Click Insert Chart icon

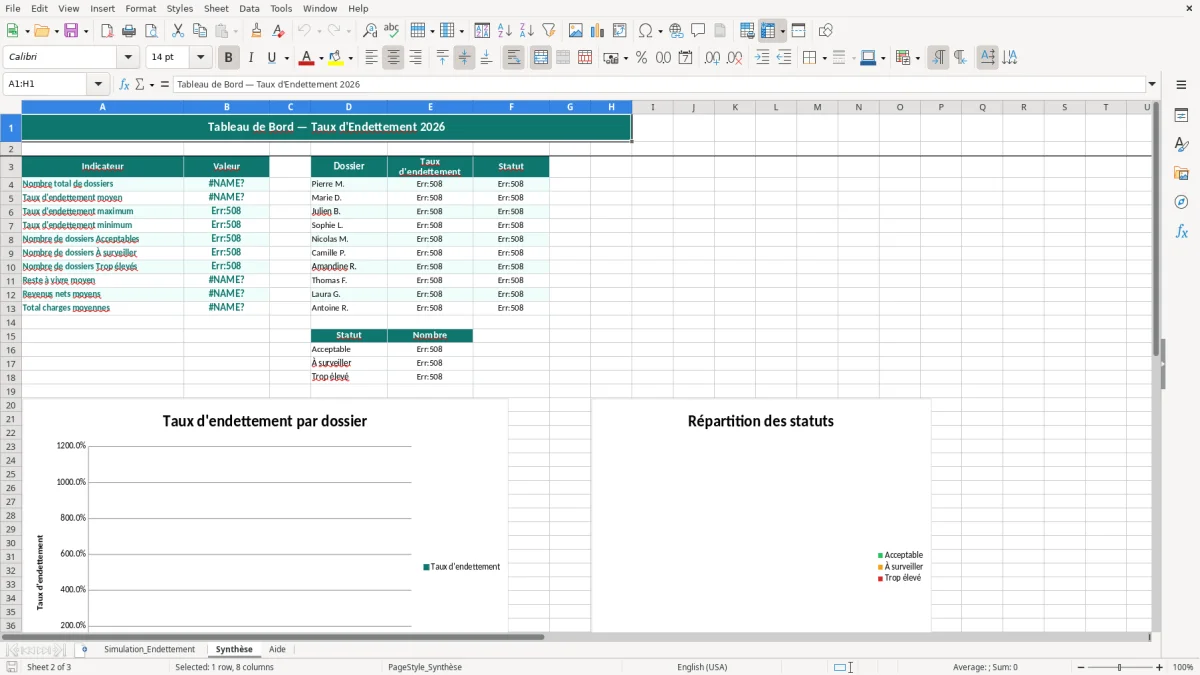click(598, 31)
